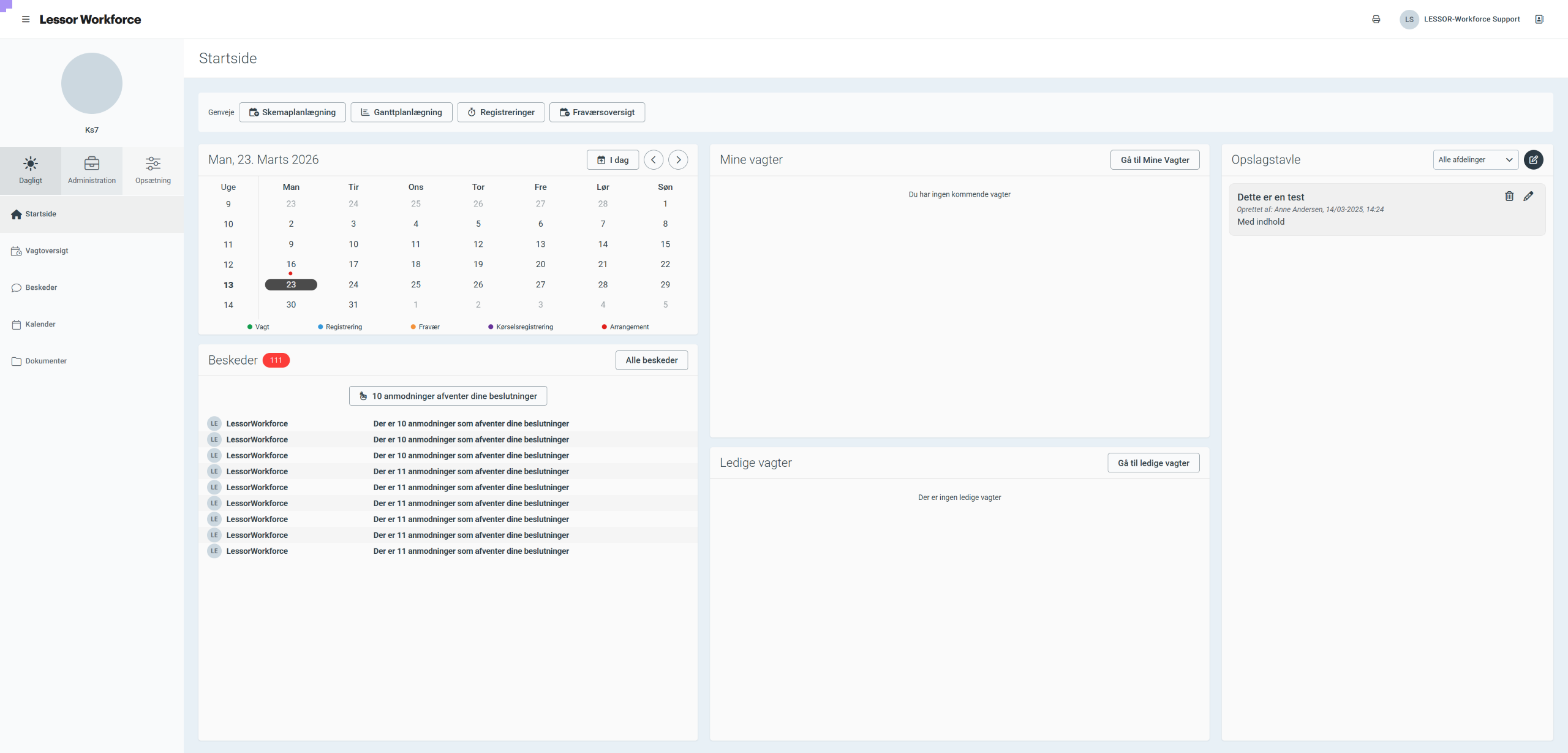Delete the 'Dette er en test' notice
Viewport: 1568px width, 753px height.
click(1509, 196)
